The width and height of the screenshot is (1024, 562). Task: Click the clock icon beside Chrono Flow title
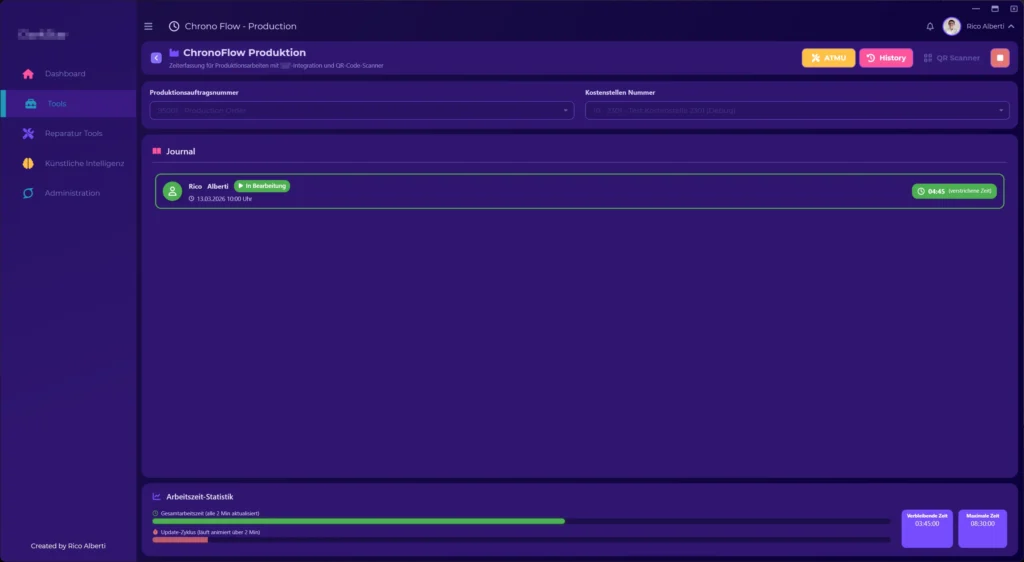pyautogui.click(x=174, y=26)
